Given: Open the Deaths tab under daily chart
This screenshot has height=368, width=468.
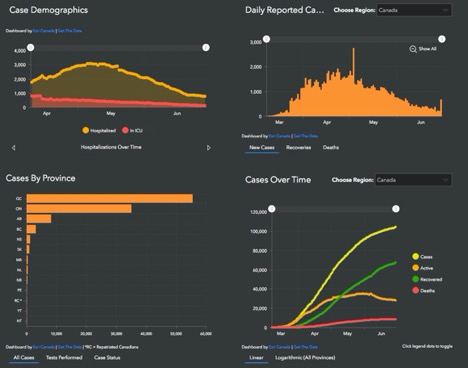Looking at the screenshot, I should pos(331,147).
